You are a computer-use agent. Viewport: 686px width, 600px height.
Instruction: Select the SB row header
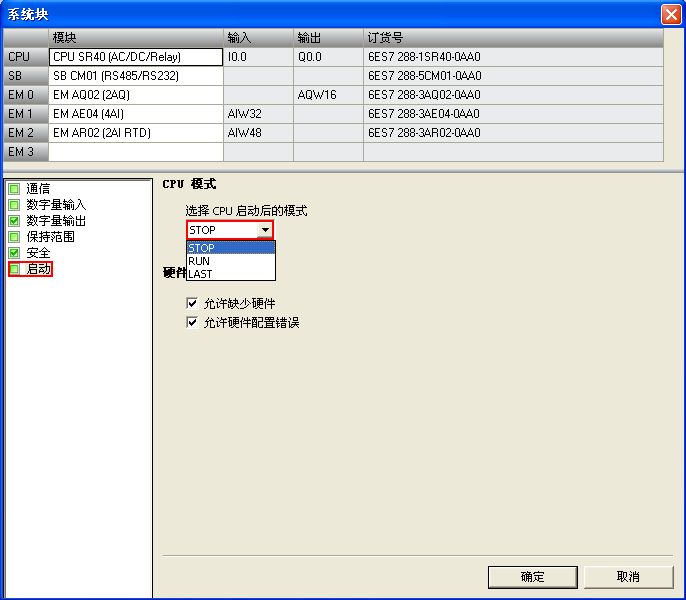(26, 76)
